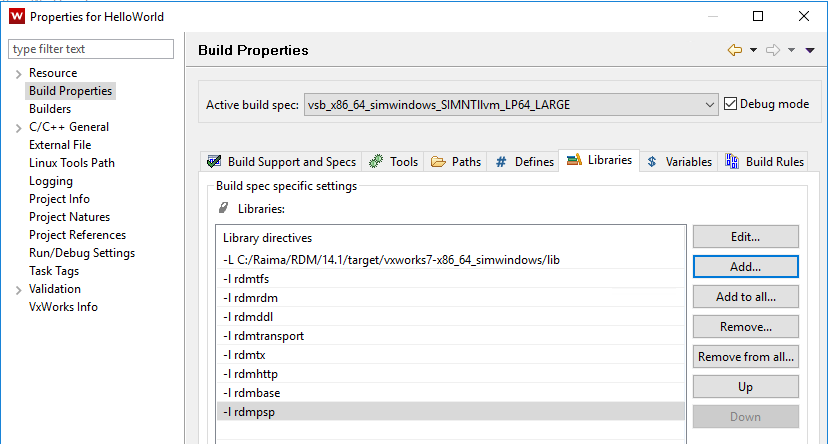Select the -l rdmtx library row

451,355
